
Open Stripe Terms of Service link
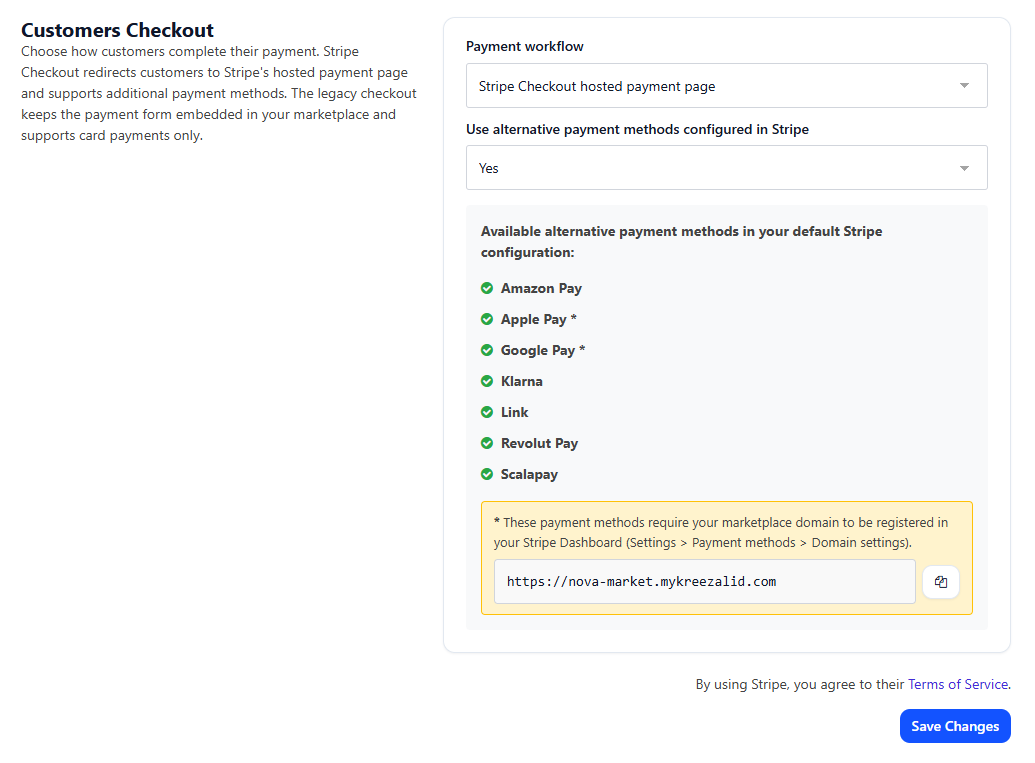point(958,684)
